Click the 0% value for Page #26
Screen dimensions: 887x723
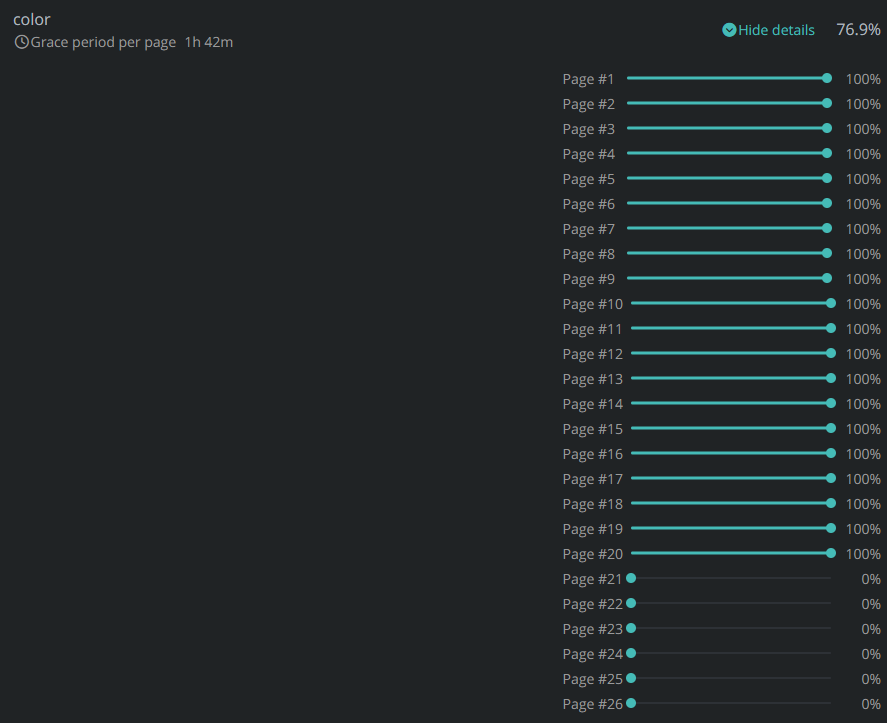pos(871,704)
